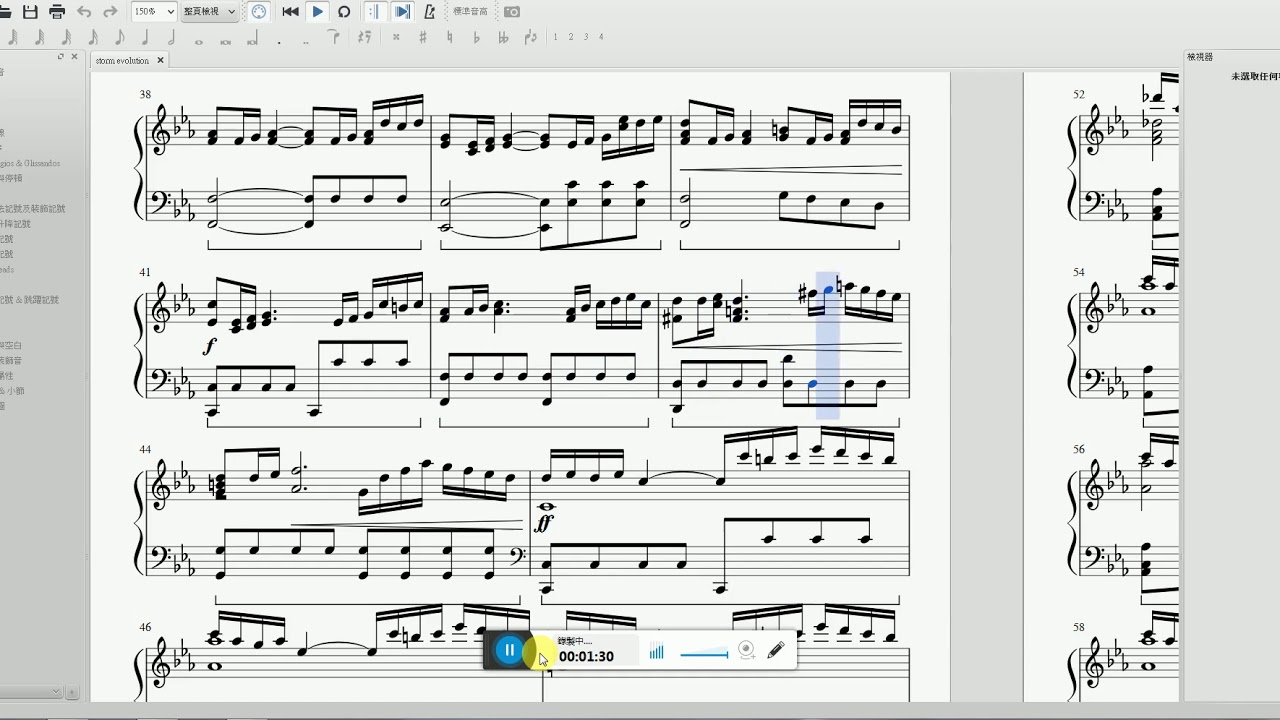1280x720 pixels.
Task: Toggle the metronome
Action: click(x=429, y=12)
